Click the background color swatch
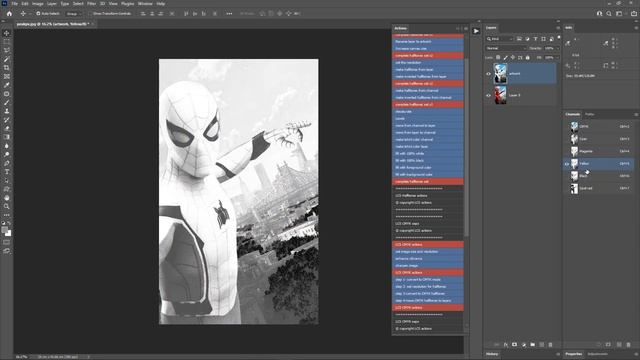 tap(9, 233)
